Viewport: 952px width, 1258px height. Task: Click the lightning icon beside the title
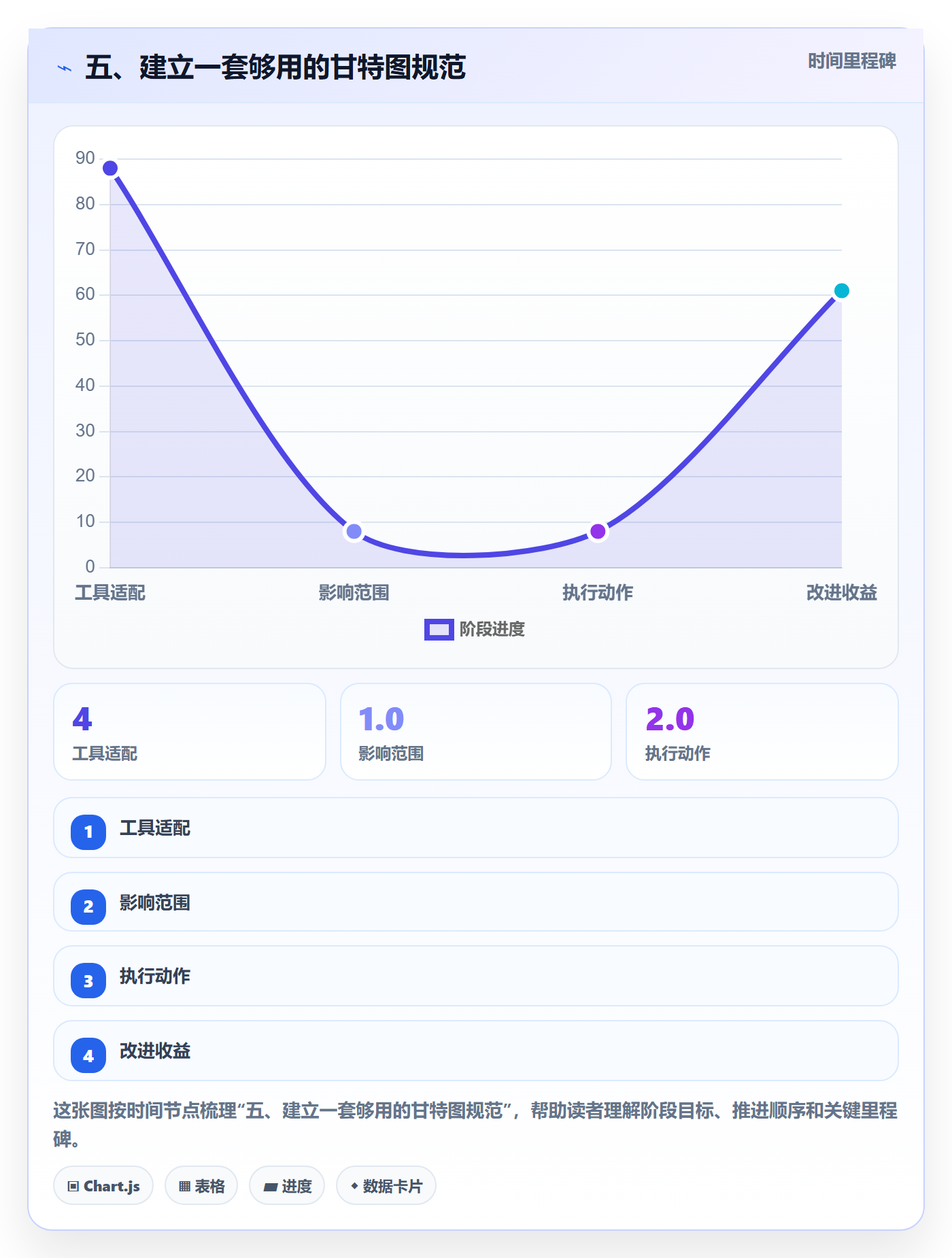coord(65,68)
